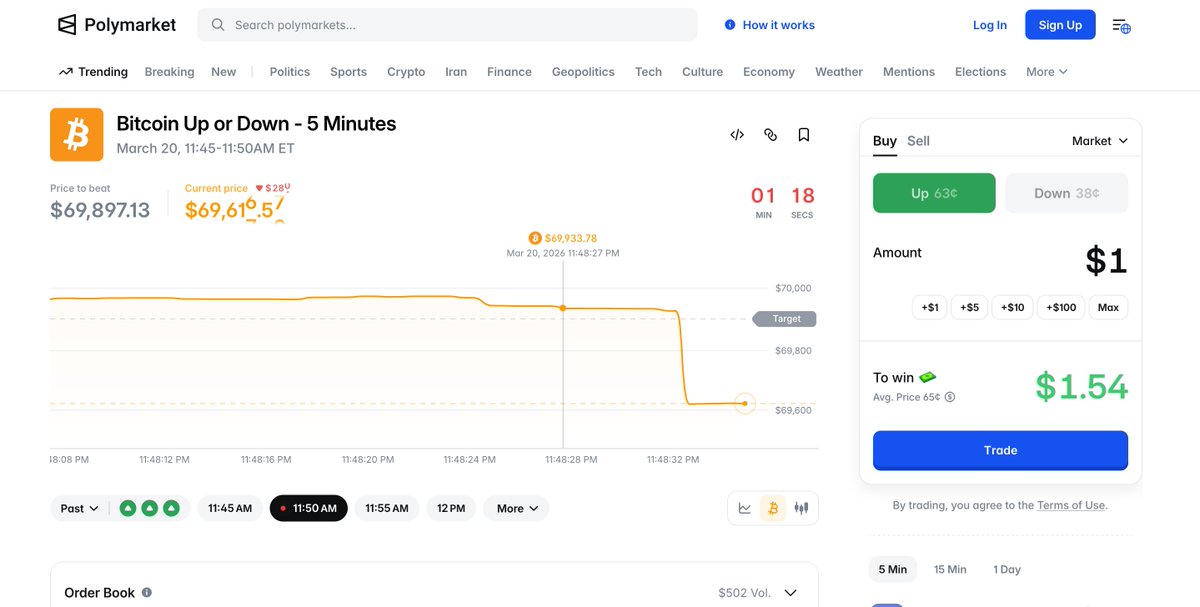Expand the More categories dropdown
The image size is (1200, 607).
tap(1047, 72)
